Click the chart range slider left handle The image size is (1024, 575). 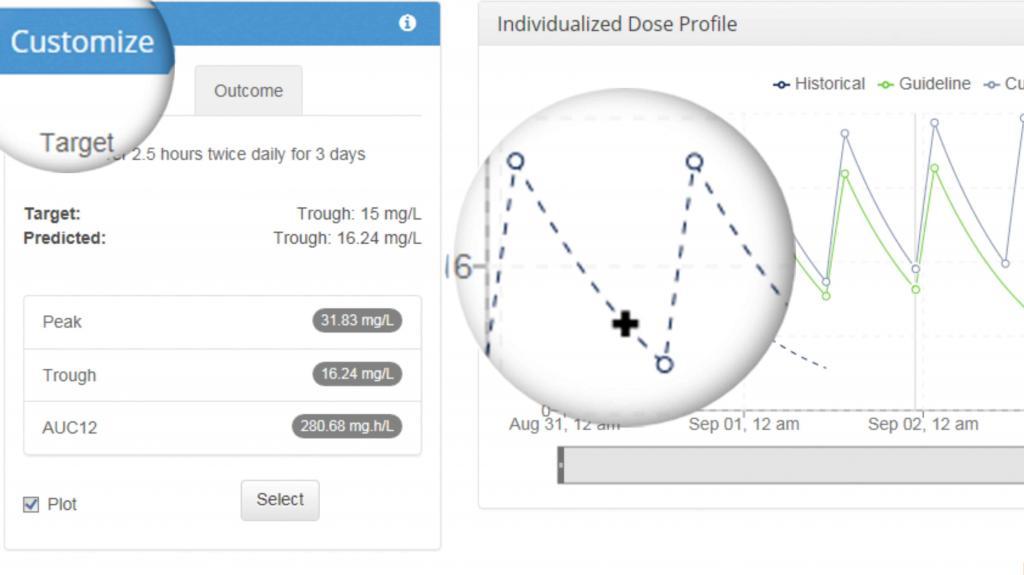coord(560,465)
